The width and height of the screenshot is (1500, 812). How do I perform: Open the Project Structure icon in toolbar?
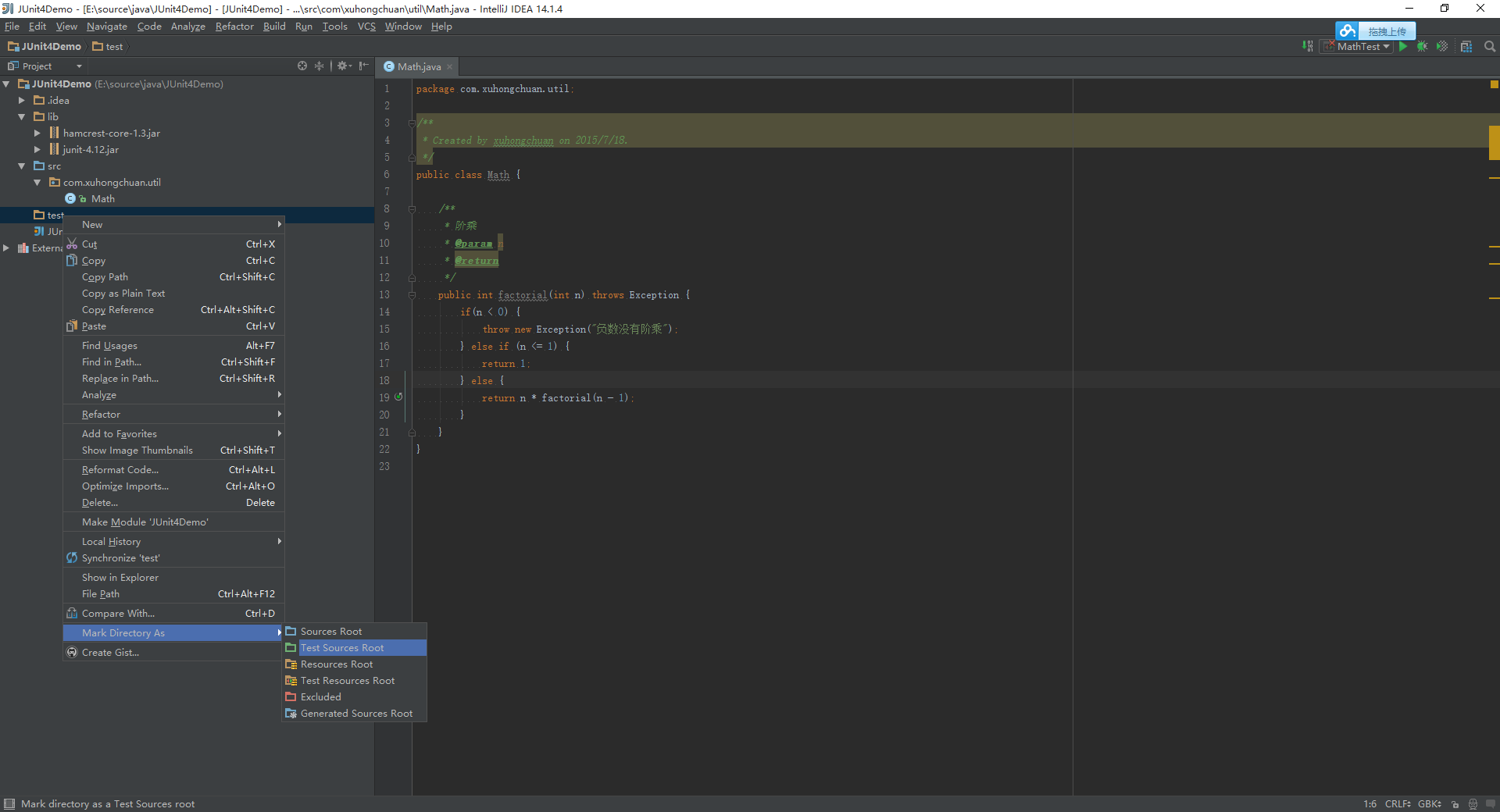[x=1466, y=47]
